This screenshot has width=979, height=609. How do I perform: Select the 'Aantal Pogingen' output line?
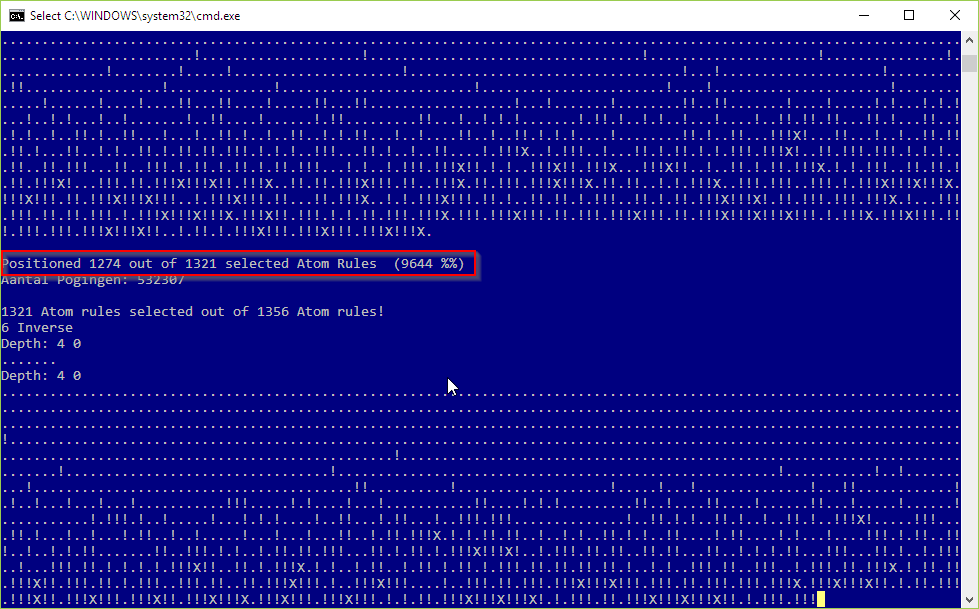pyautogui.click(x=93, y=280)
